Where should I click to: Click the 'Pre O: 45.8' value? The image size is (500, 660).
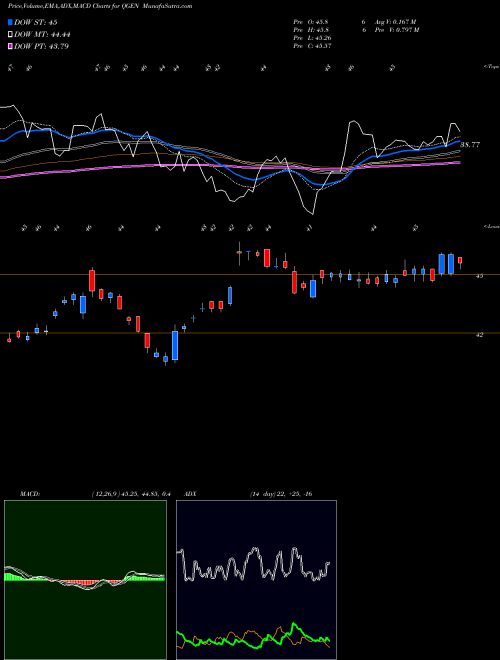[x=311, y=22]
